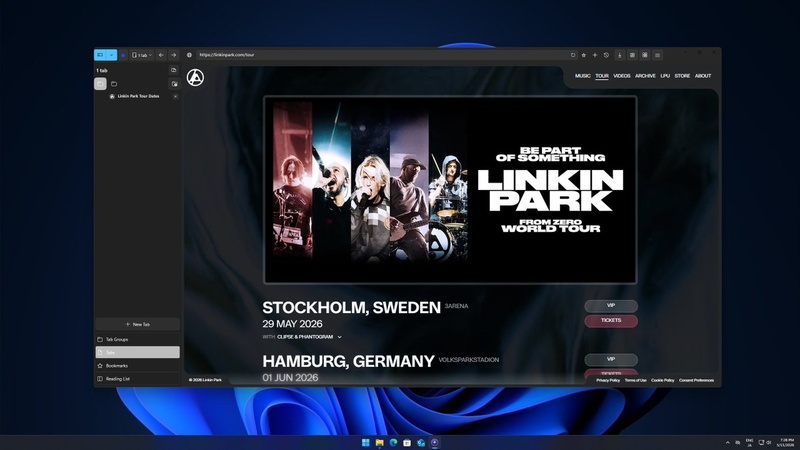
Task: Open the sidebar button's dropdown arrow
Action: 111,55
